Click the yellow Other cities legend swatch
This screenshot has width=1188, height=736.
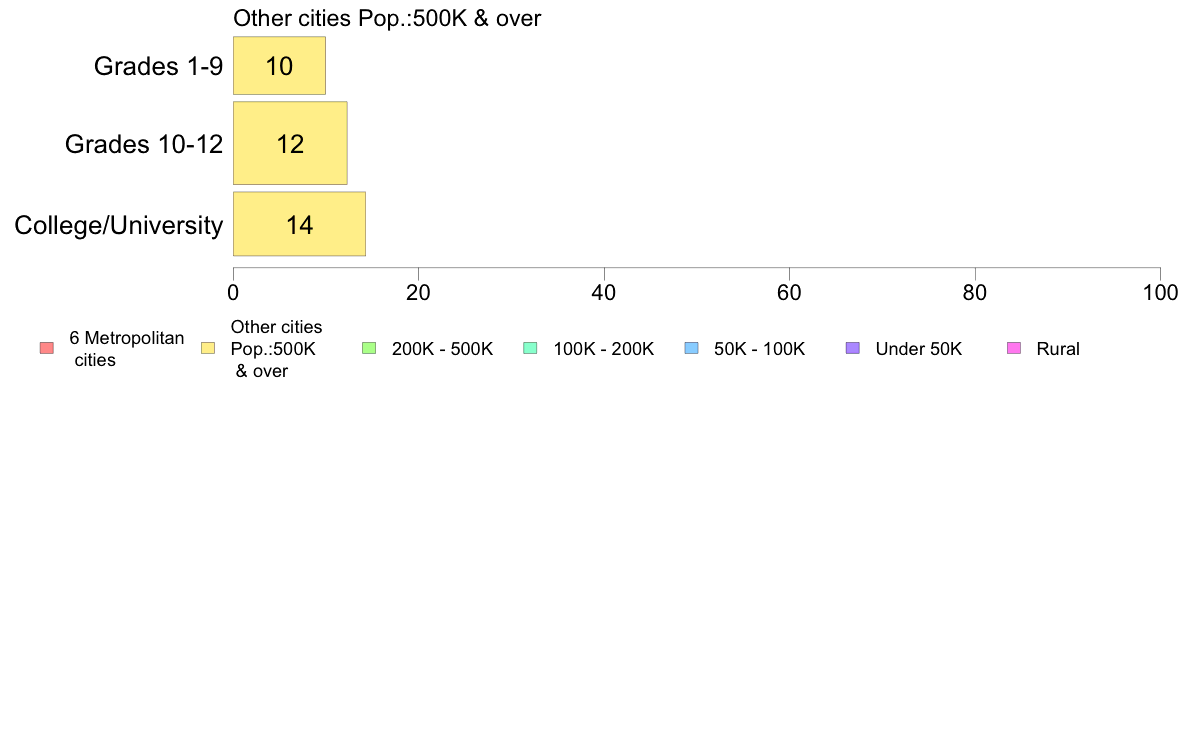tap(208, 349)
